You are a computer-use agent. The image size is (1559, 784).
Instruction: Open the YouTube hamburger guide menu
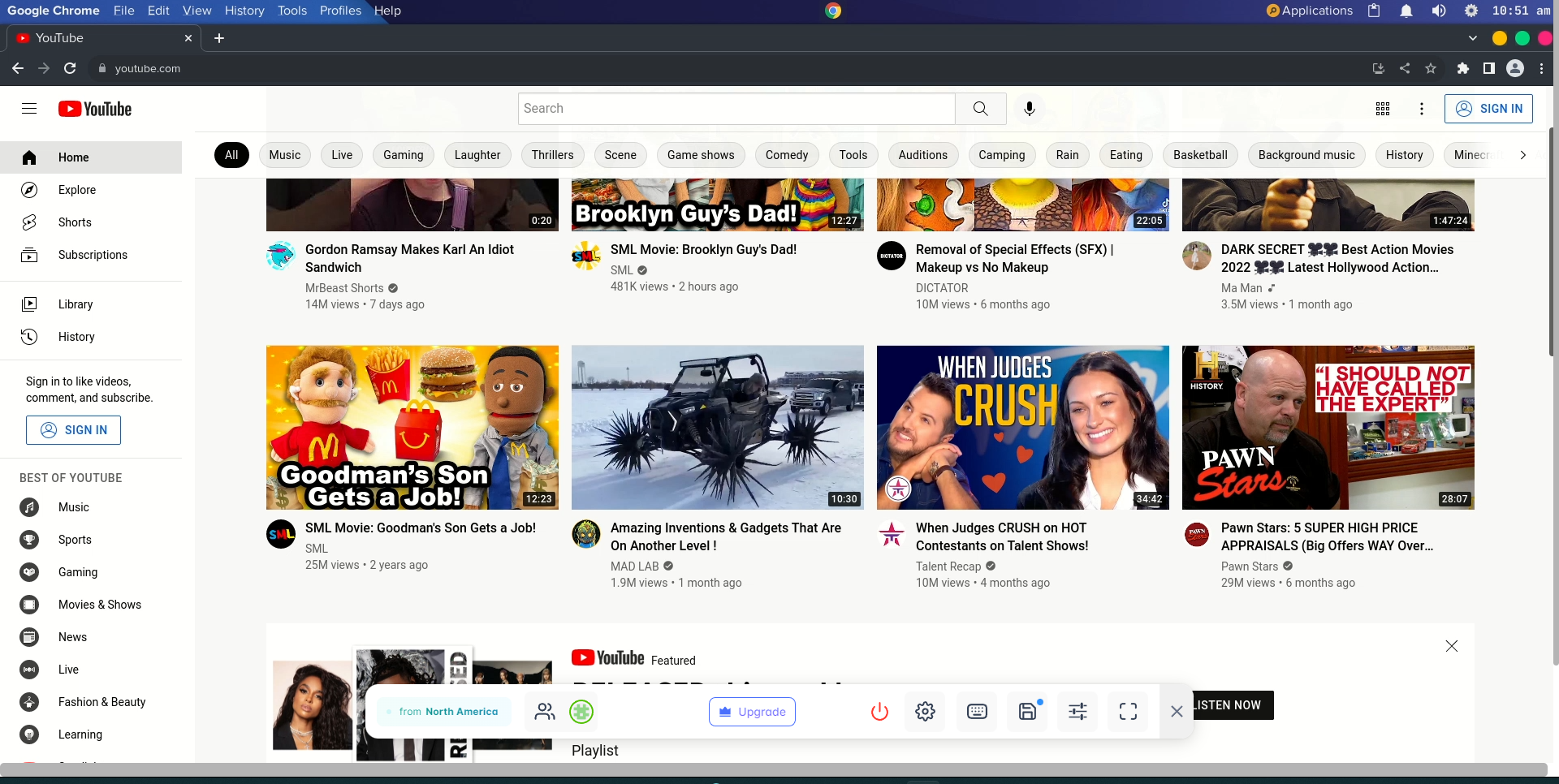pyautogui.click(x=29, y=109)
